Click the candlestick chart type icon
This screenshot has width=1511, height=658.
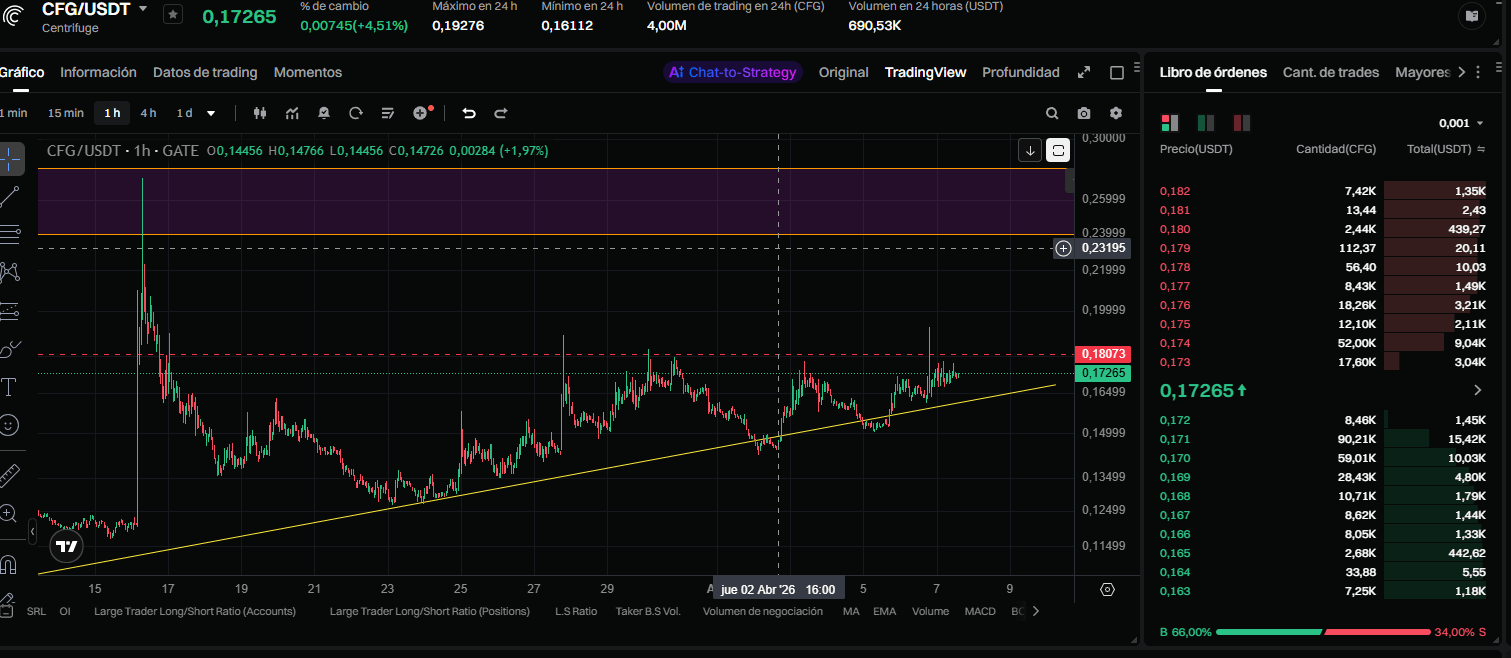(x=261, y=113)
